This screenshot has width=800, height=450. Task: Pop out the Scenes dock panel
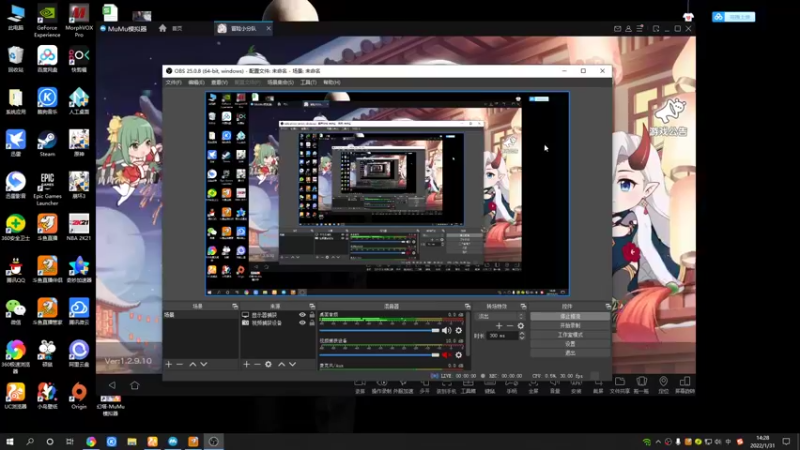235,306
